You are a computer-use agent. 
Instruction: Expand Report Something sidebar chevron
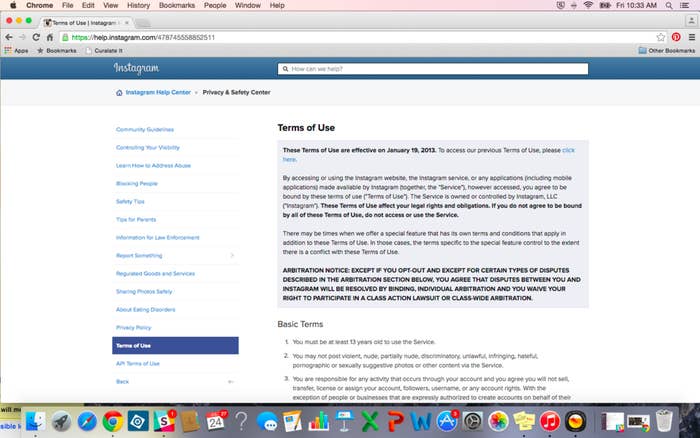pos(232,255)
